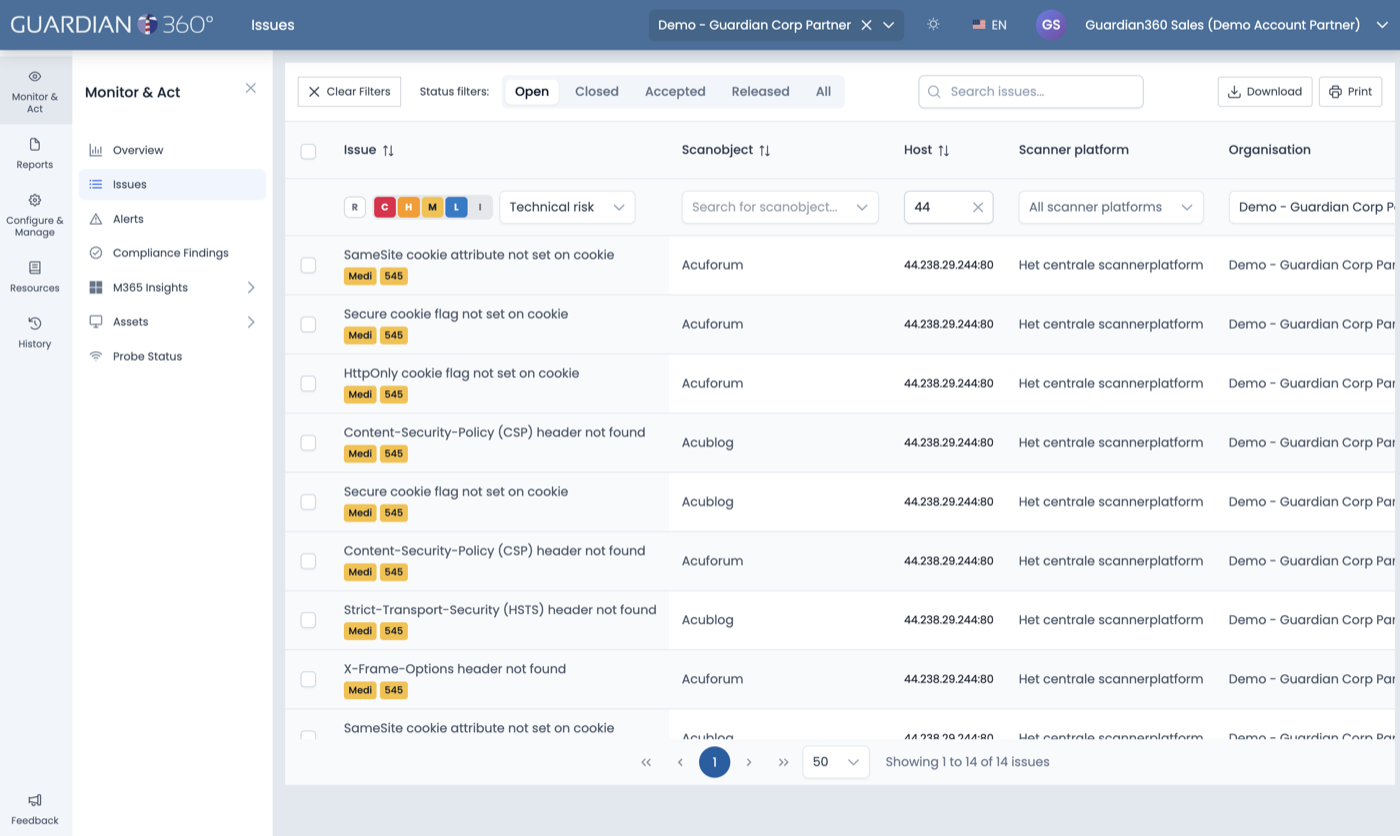Open Search for scanobject dropdown
This screenshot has width=1400, height=836.
[780, 207]
